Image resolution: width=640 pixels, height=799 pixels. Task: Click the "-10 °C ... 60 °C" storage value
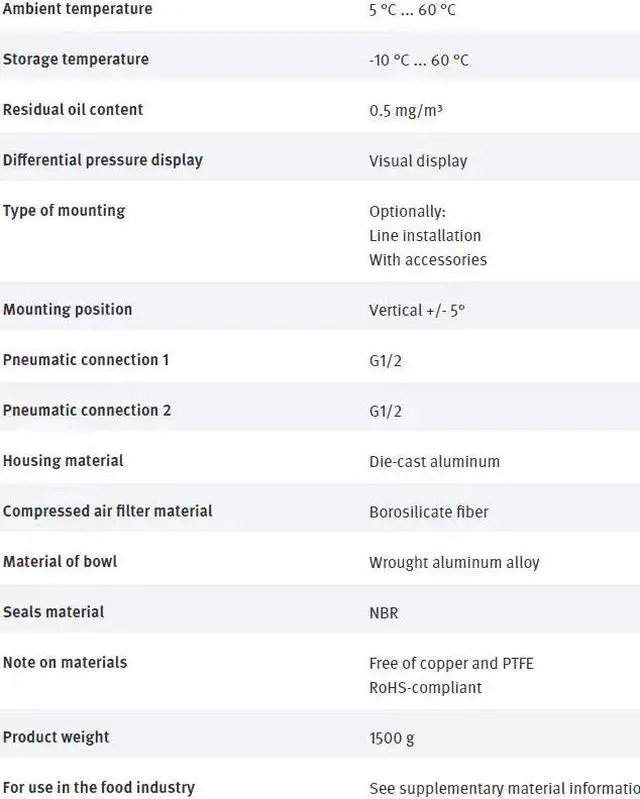click(418, 60)
